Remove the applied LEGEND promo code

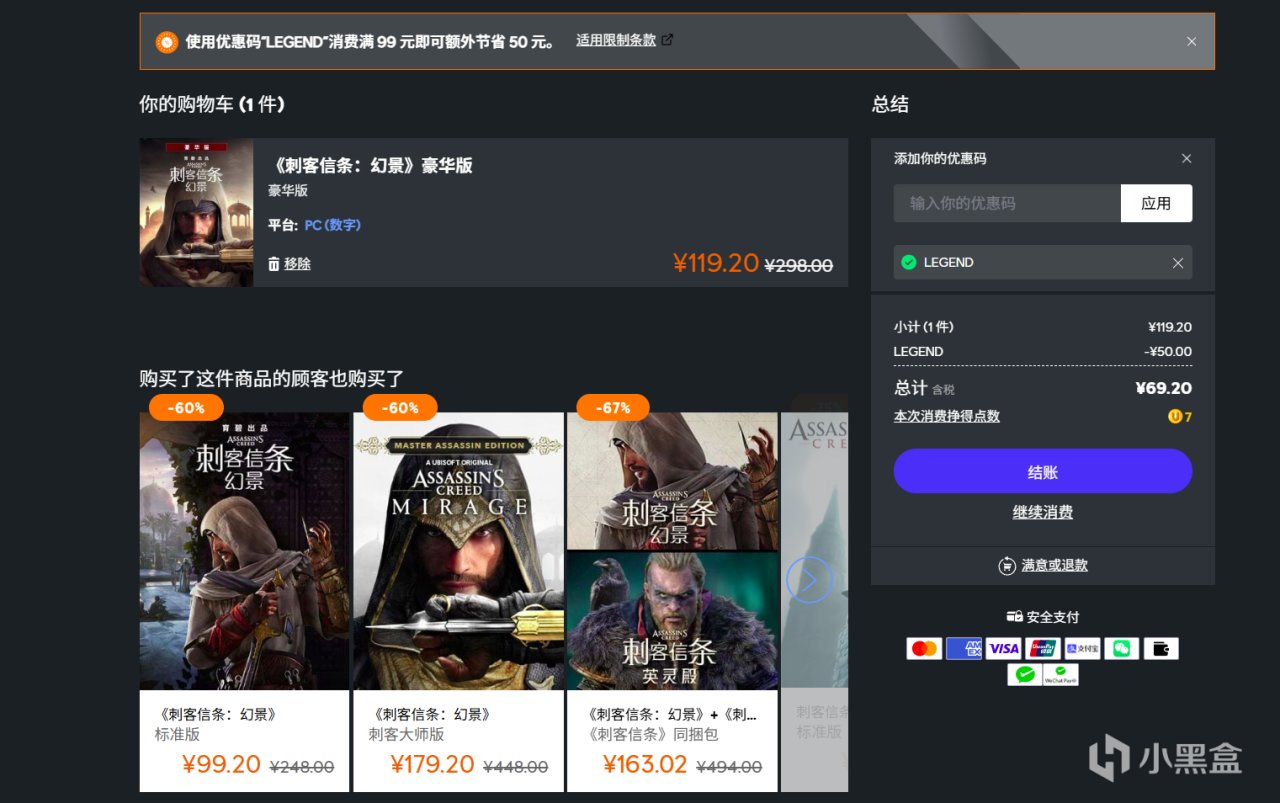click(x=1178, y=263)
